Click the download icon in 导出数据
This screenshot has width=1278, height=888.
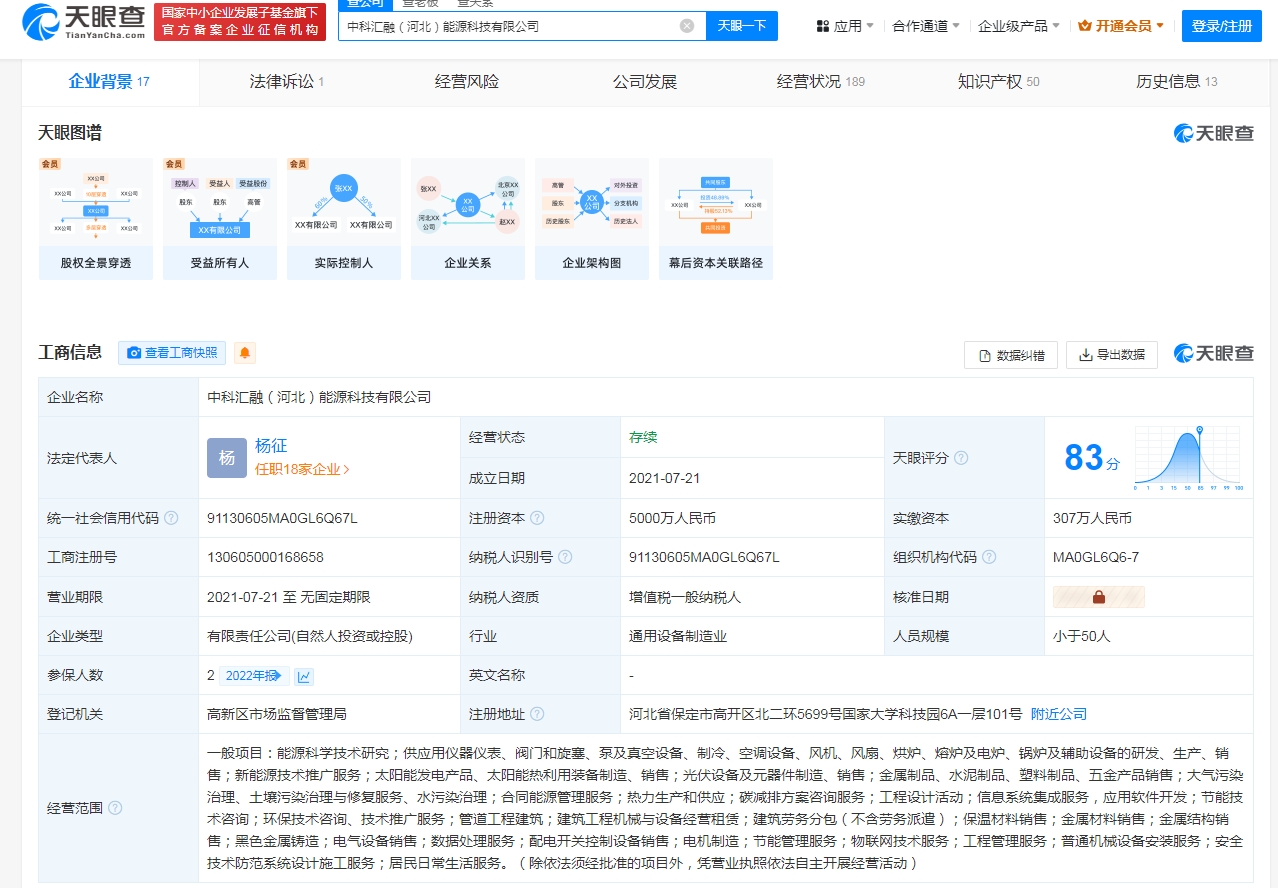(1086, 355)
